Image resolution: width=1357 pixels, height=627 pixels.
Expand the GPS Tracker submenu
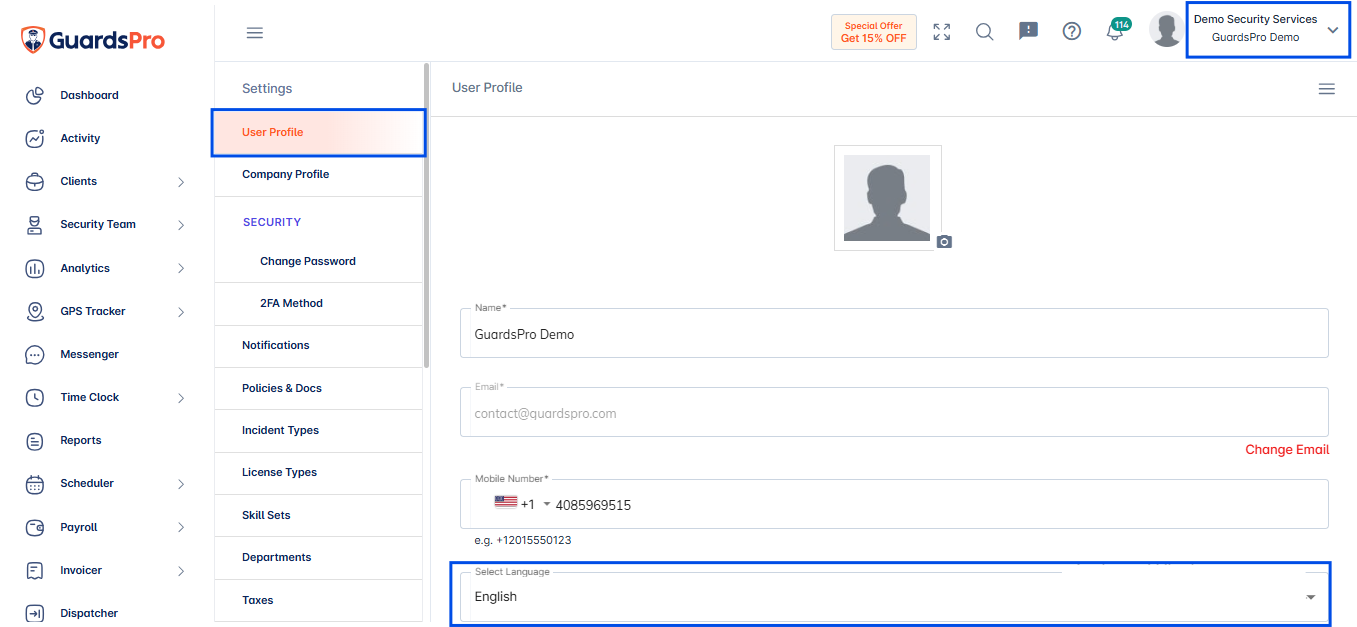click(181, 312)
